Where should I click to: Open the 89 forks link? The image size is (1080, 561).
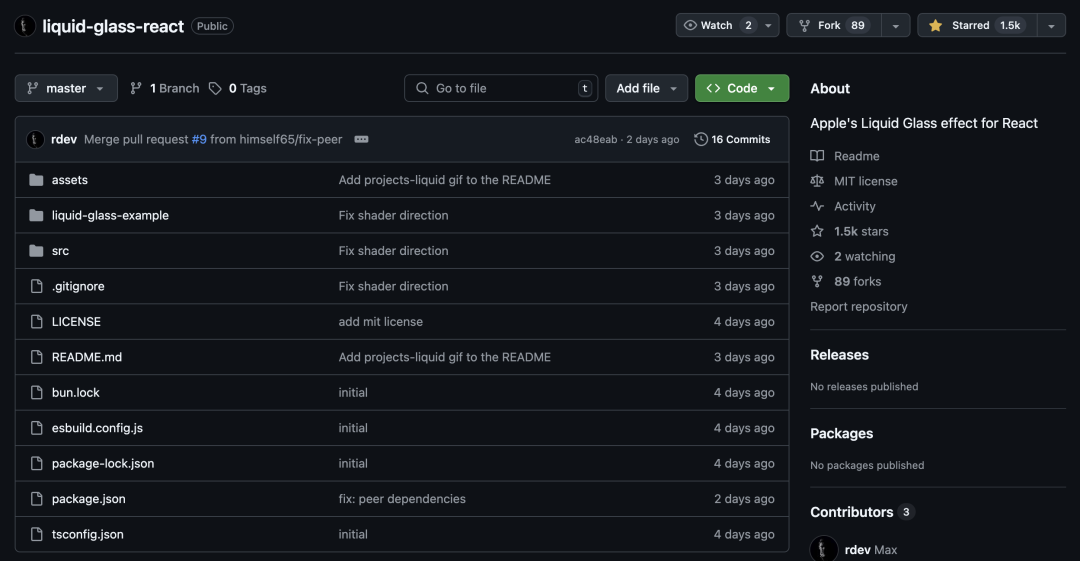click(858, 281)
